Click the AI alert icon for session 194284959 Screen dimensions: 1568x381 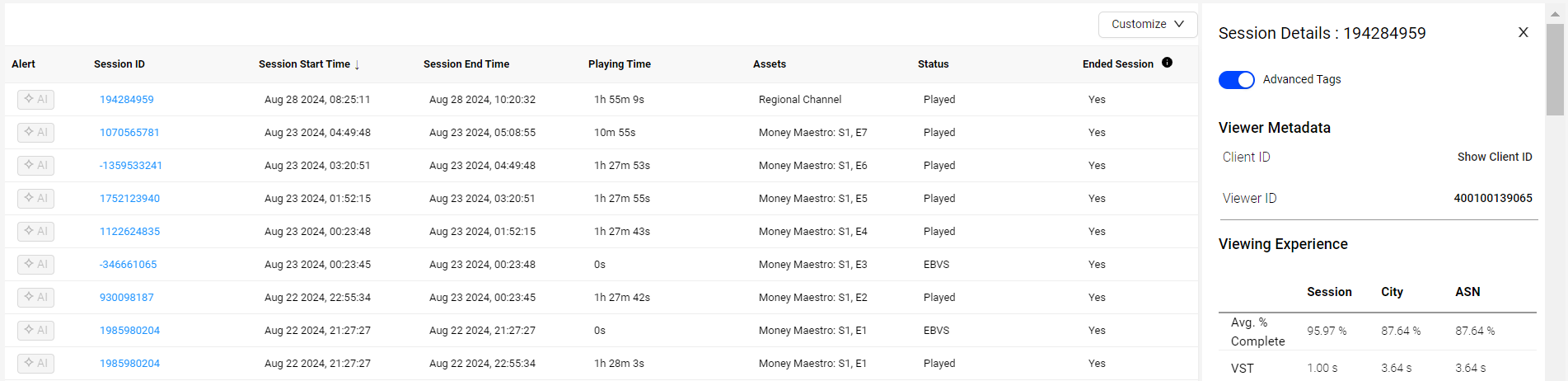coord(35,100)
